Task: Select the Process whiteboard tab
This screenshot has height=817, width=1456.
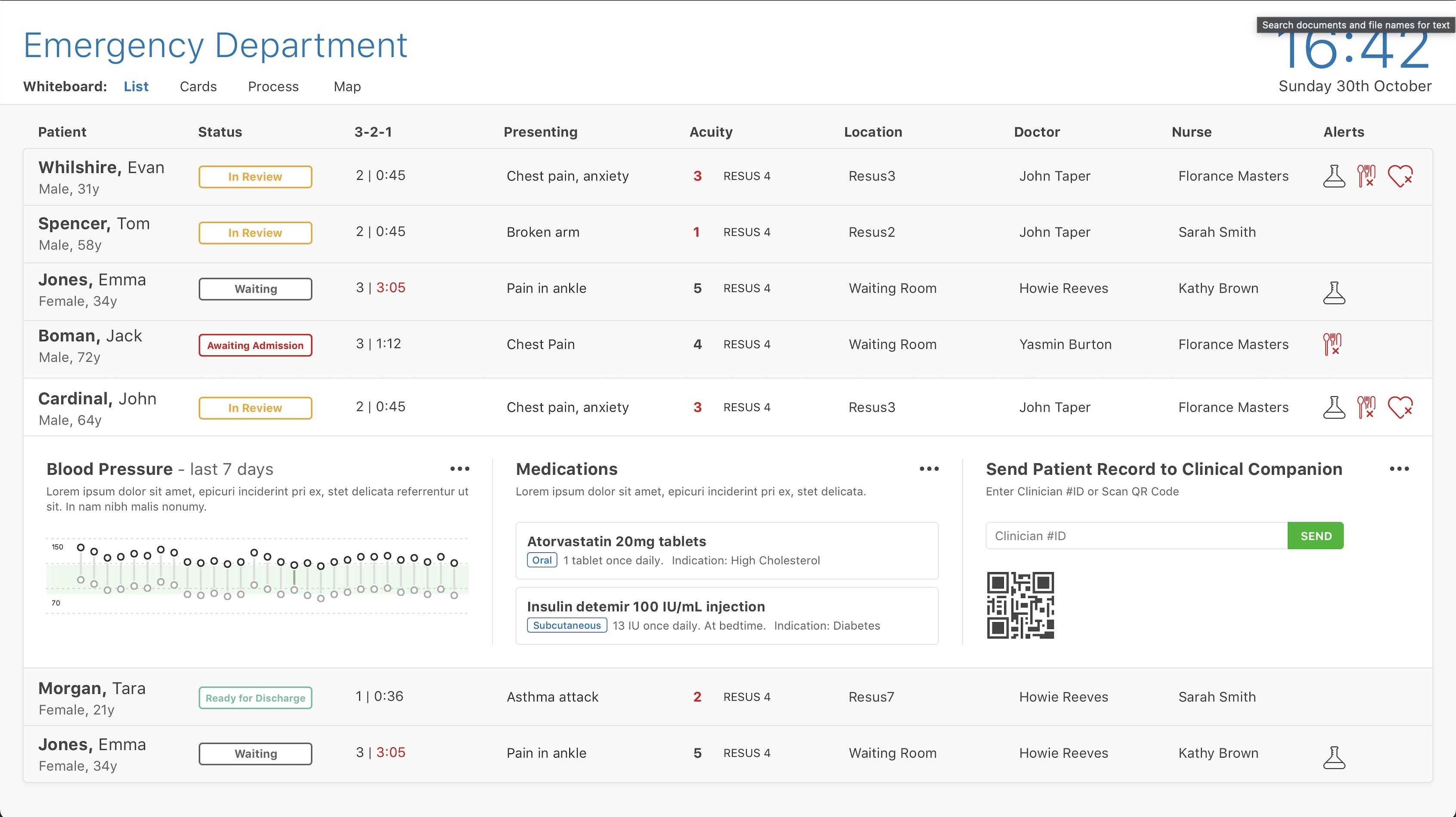Action: coord(273,86)
